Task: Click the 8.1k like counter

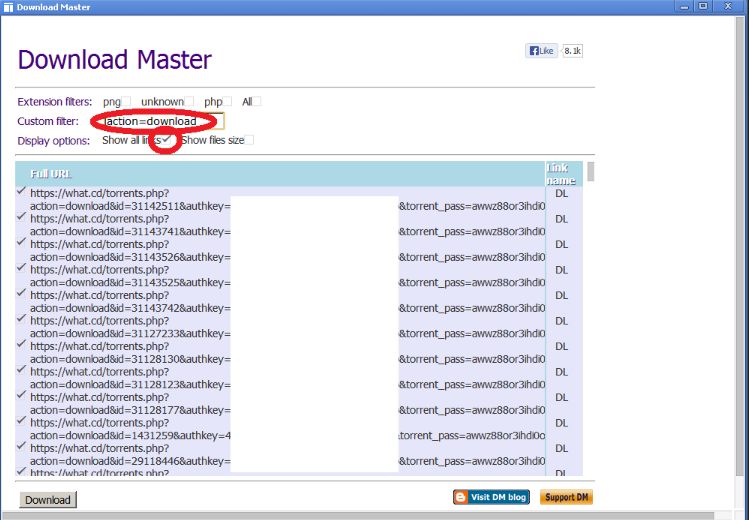Action: [572, 51]
